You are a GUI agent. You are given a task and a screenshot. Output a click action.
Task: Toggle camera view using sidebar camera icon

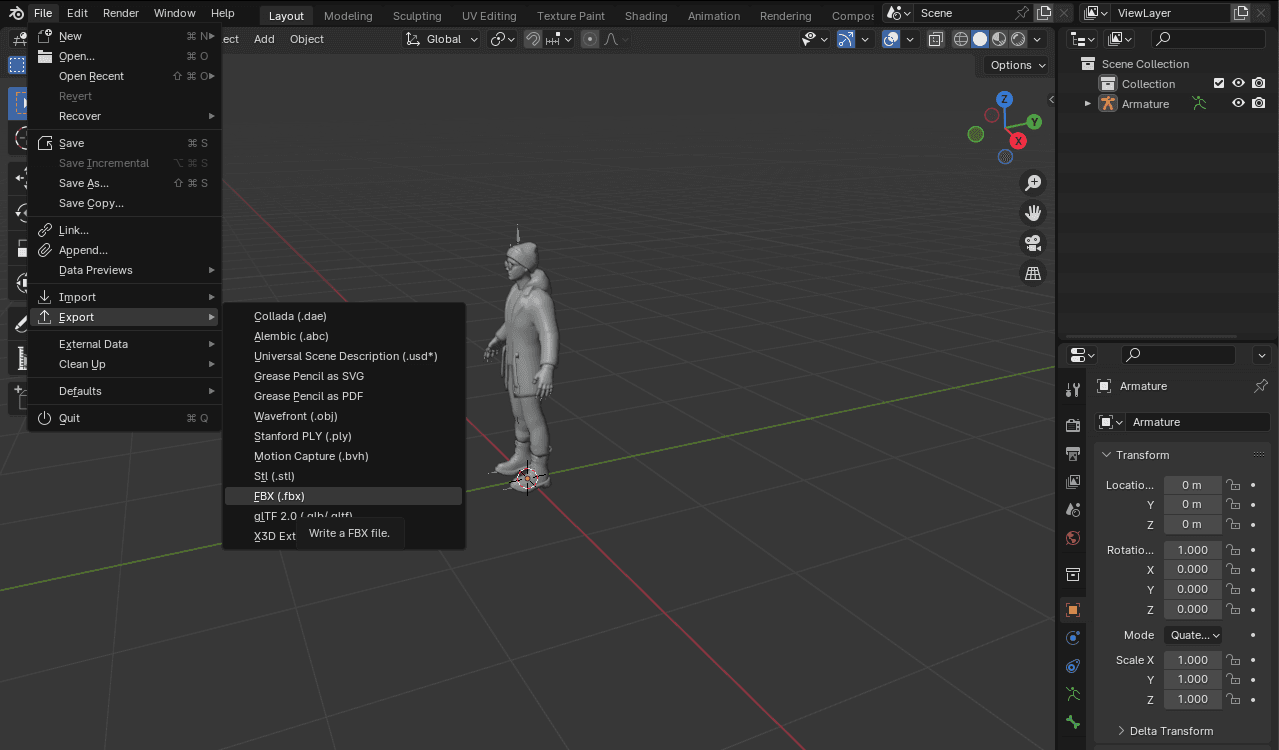[x=1032, y=242]
